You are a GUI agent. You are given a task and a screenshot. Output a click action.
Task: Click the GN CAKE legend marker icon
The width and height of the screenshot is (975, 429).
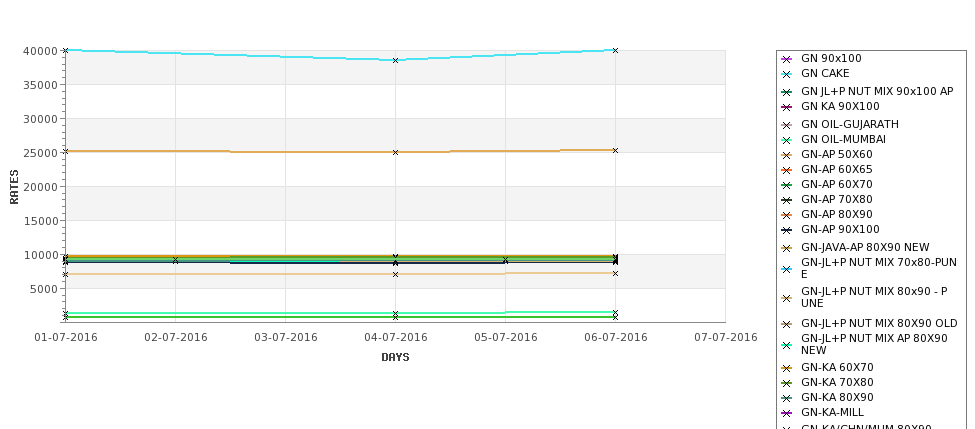click(x=787, y=75)
